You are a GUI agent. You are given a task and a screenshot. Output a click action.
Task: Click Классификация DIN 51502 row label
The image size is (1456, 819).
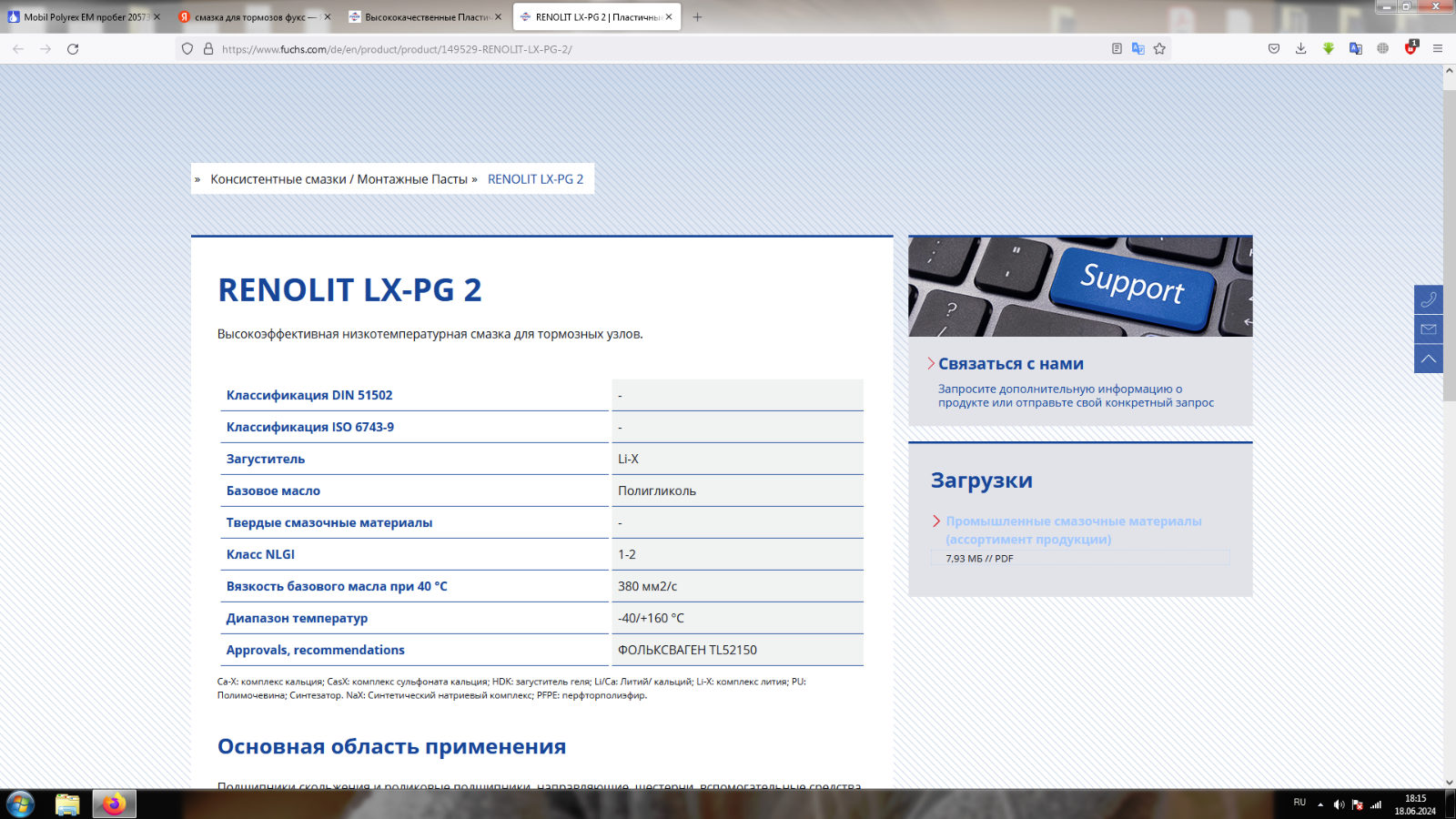pos(309,395)
